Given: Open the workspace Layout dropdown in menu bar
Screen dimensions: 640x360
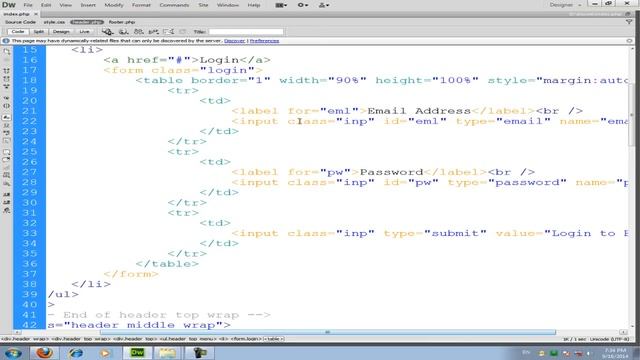Looking at the screenshot, I should (281, 5).
